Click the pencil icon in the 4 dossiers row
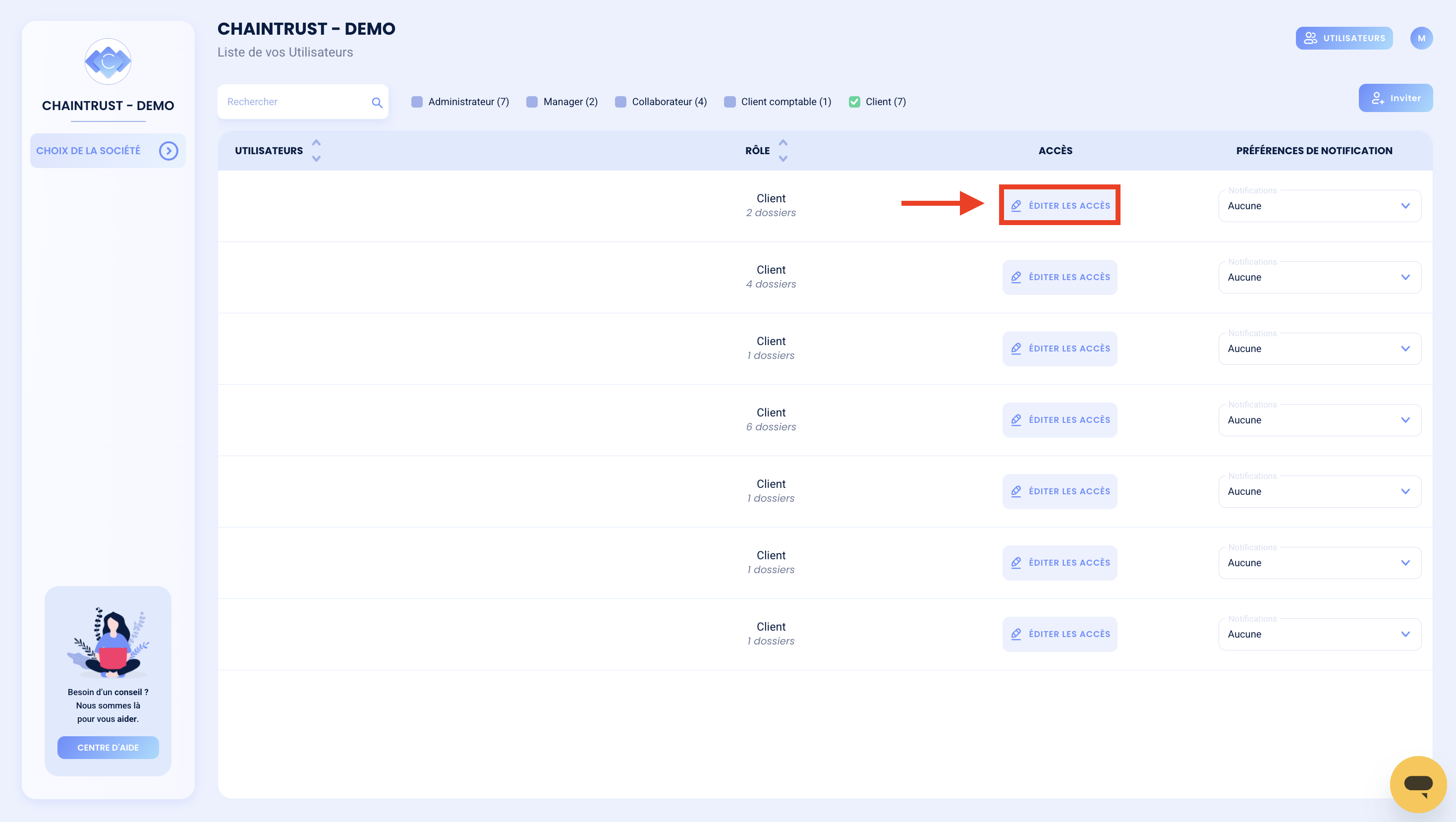The height and width of the screenshot is (822, 1456). pyautogui.click(x=1016, y=277)
